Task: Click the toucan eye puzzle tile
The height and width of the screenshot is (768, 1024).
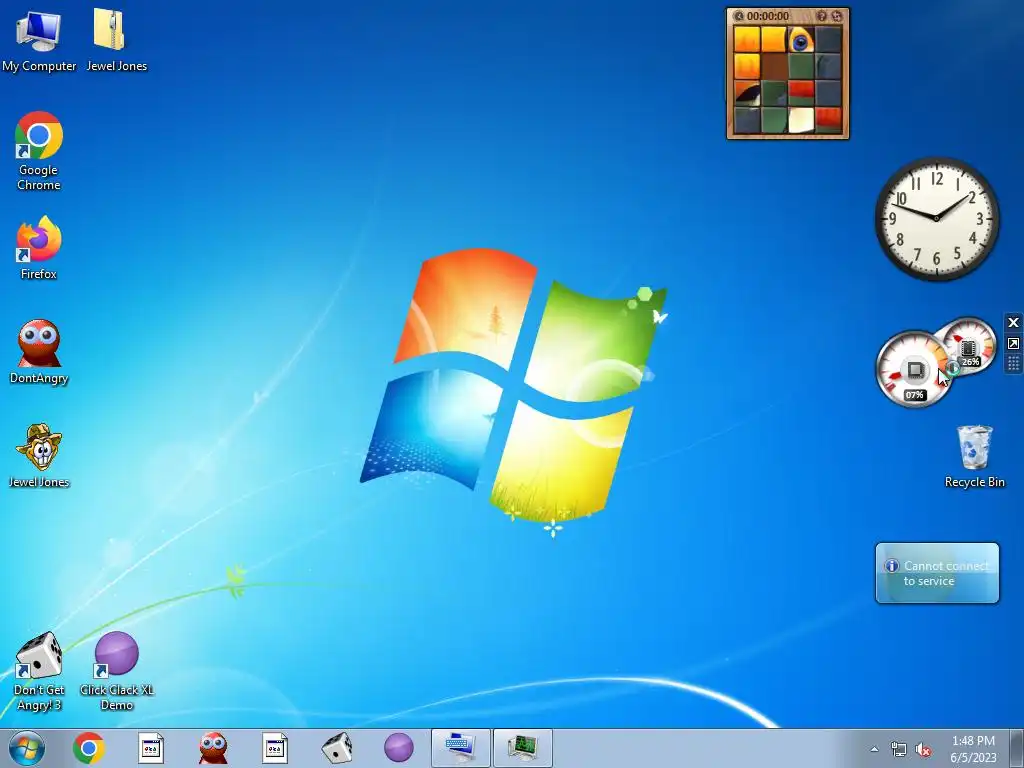Action: click(x=801, y=40)
